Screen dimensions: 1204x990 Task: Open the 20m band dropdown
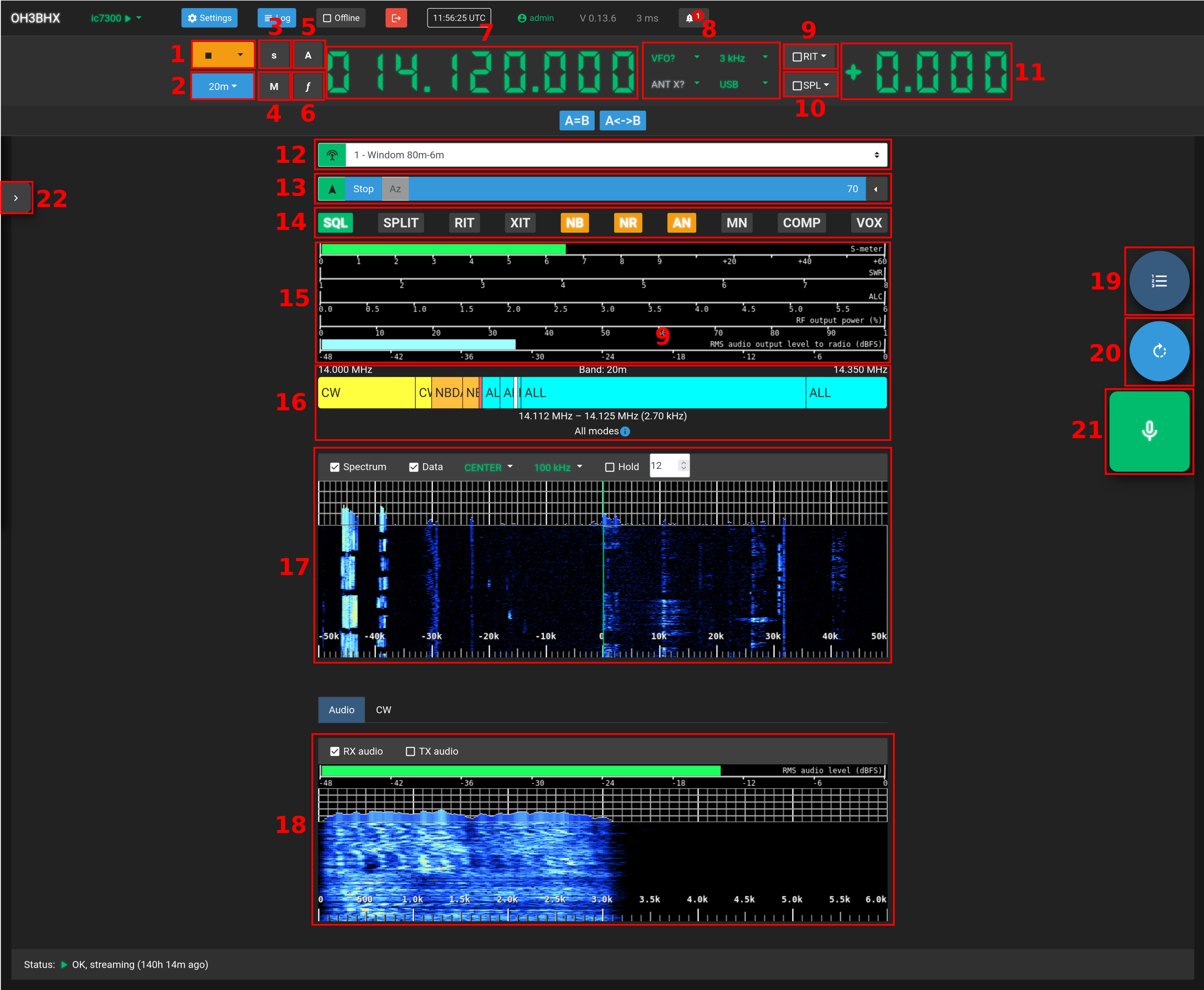point(222,86)
